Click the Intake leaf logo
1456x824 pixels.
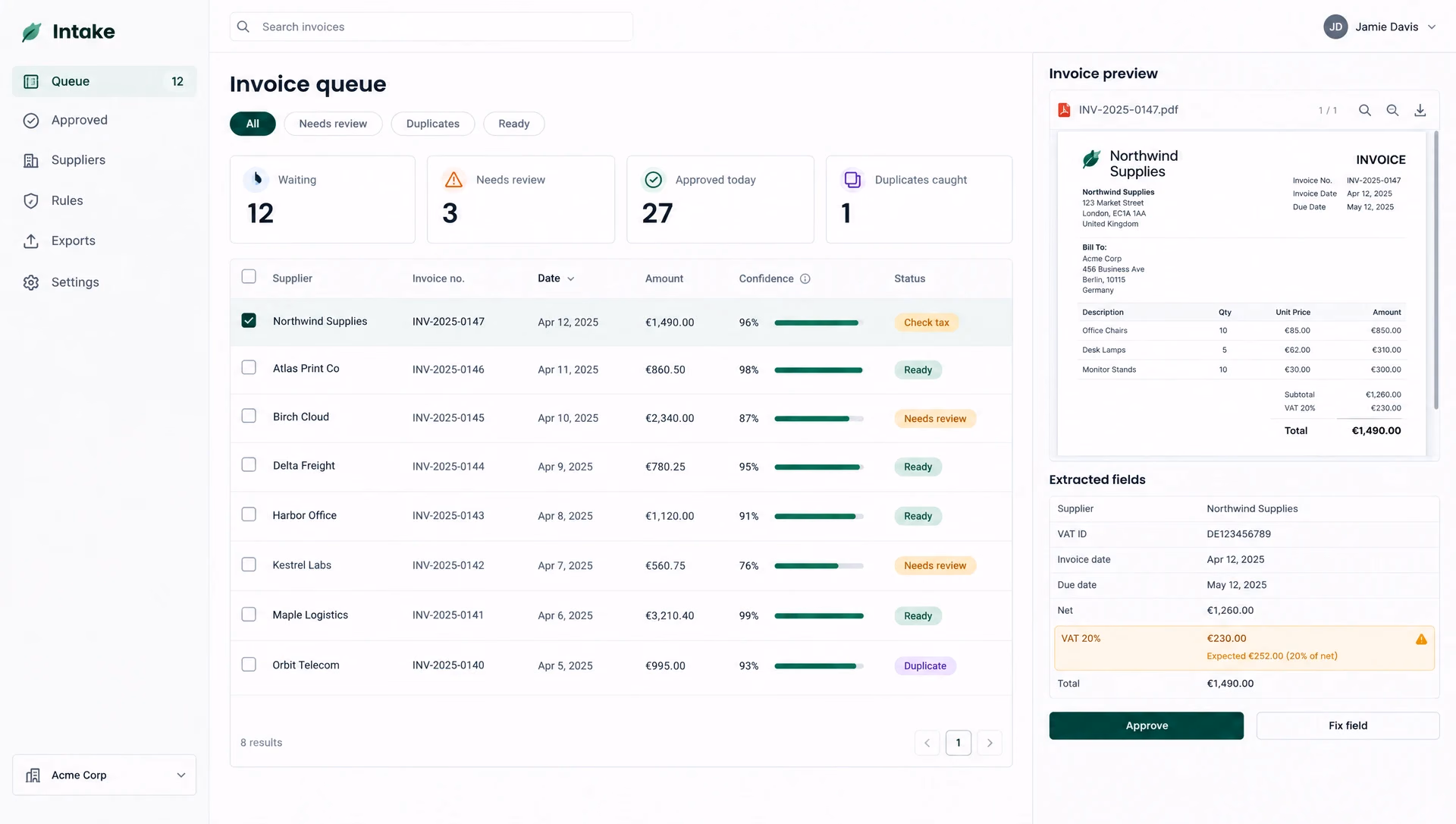[x=32, y=32]
